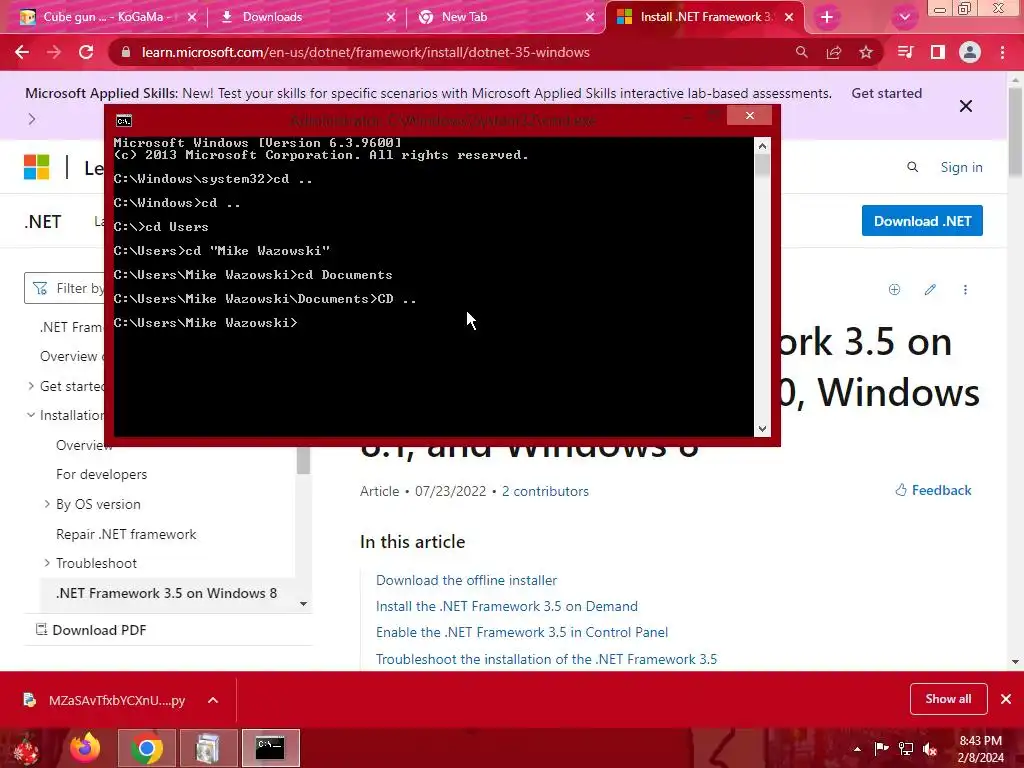Open Firefox from the taskbar
The image size is (1024, 768).
[x=85, y=748]
